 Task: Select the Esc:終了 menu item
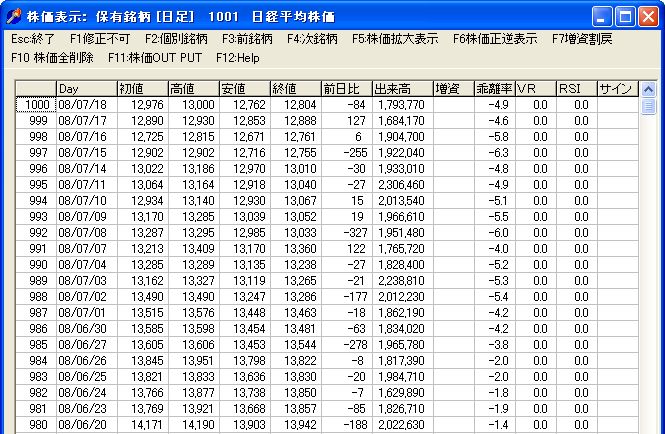pos(33,39)
